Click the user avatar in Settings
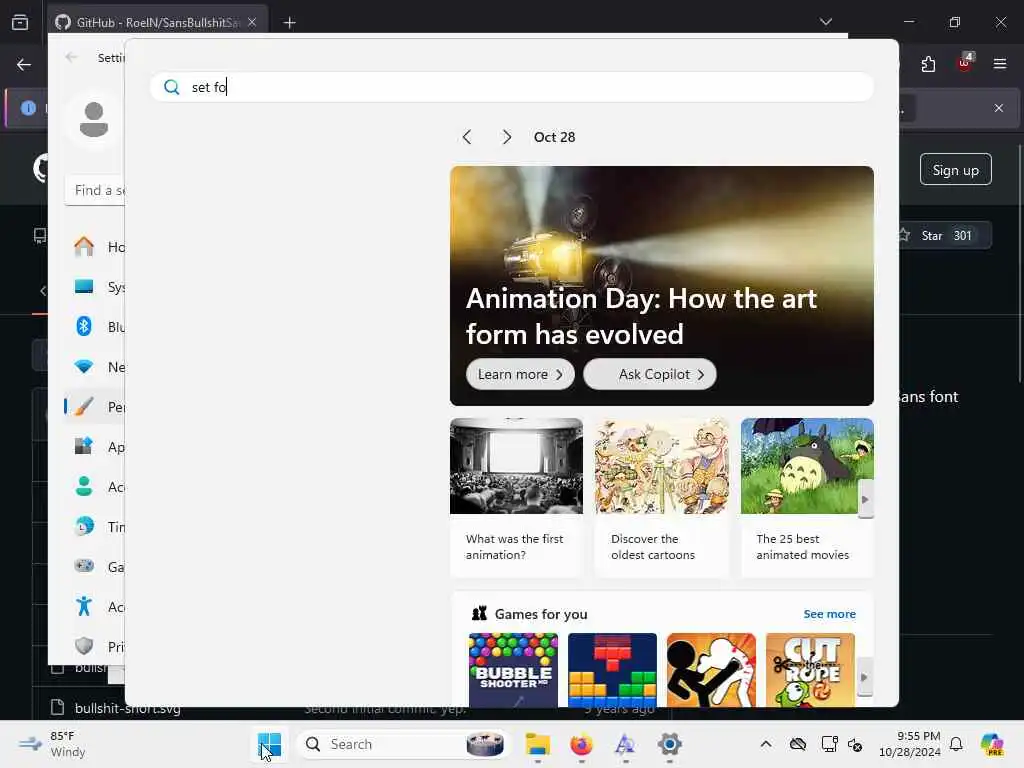 [x=94, y=120]
